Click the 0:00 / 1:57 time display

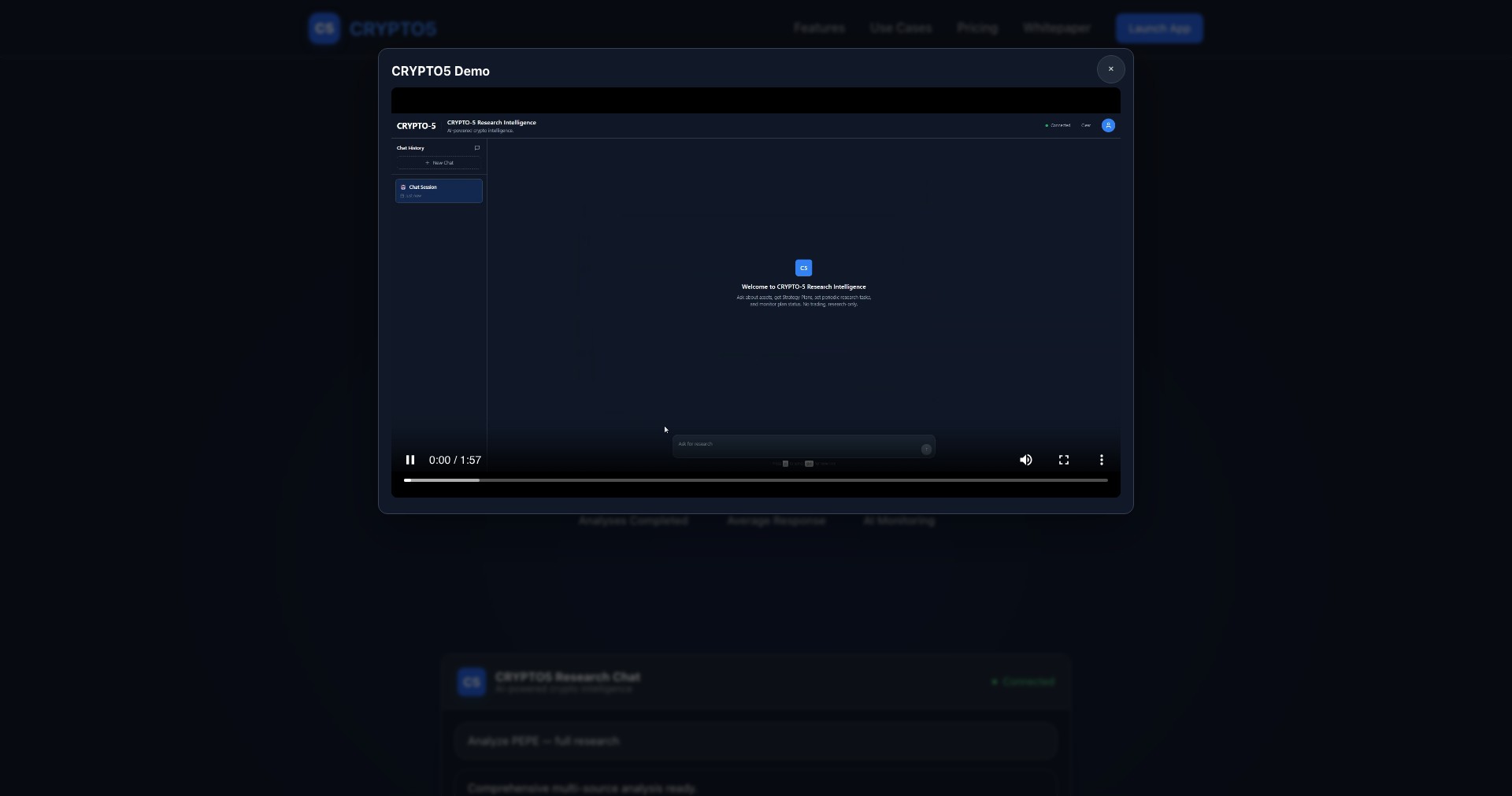pyautogui.click(x=455, y=460)
